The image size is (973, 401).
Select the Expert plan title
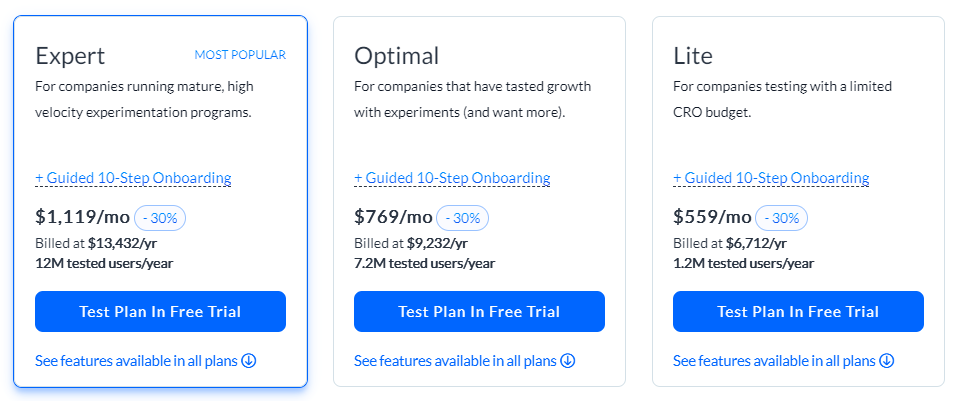click(x=70, y=56)
